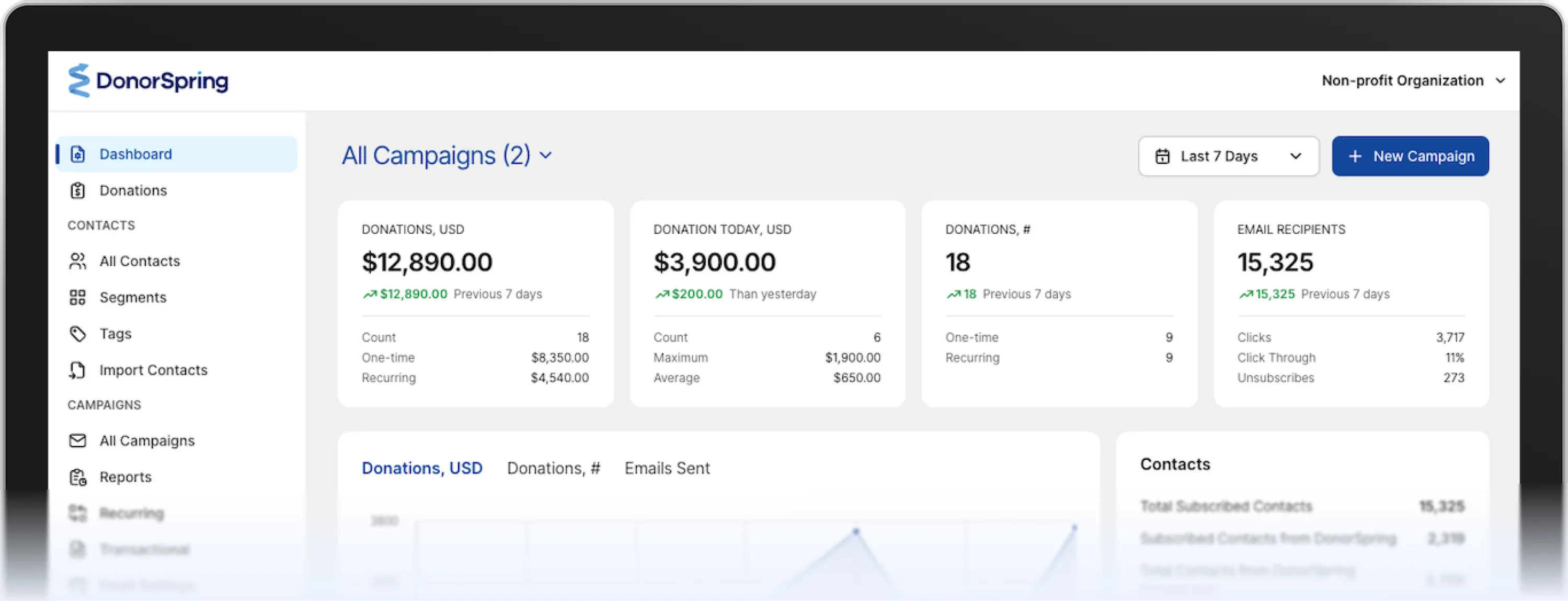Select the Reports icon in sidebar

[77, 477]
